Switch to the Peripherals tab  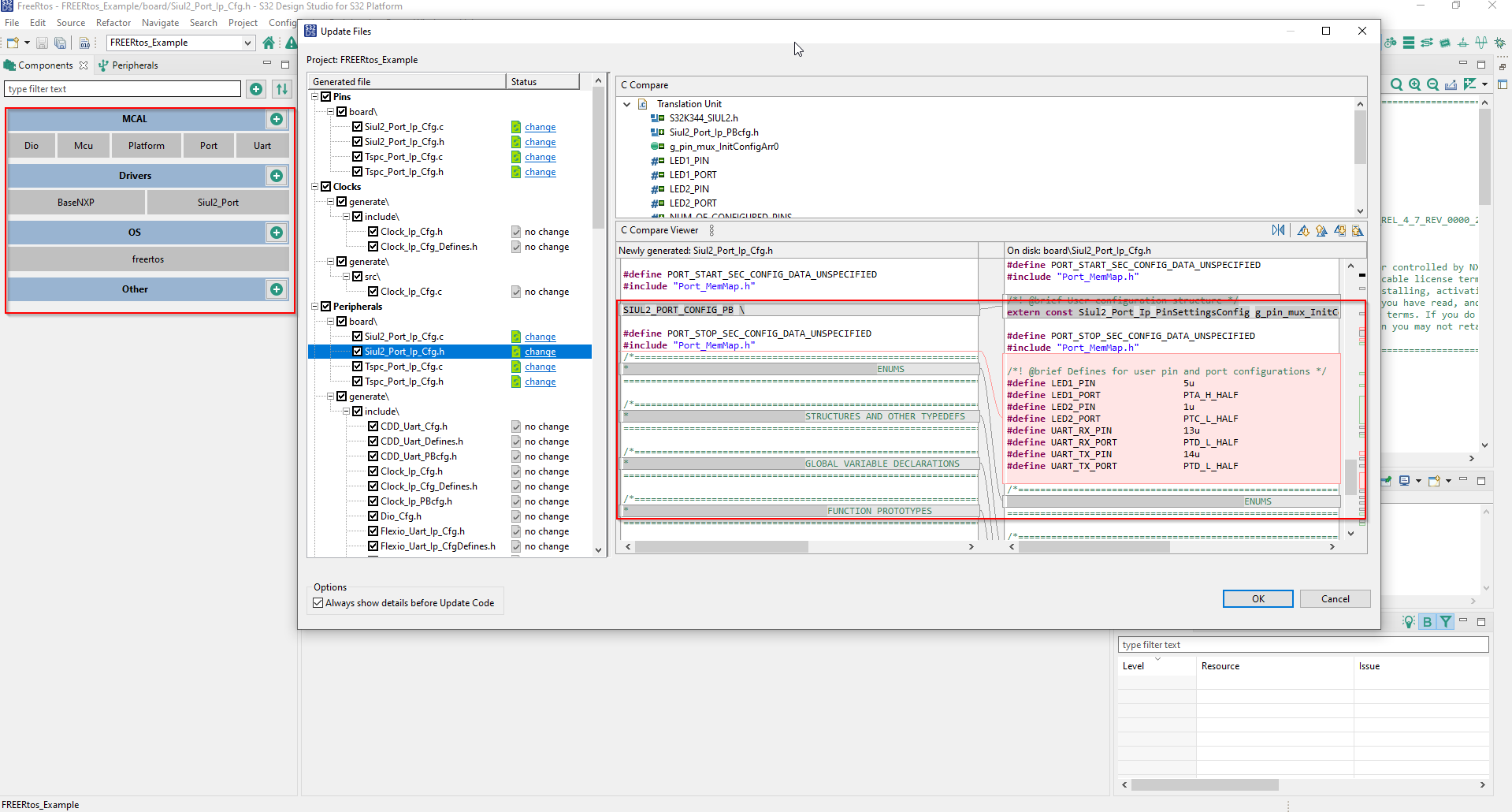point(136,65)
